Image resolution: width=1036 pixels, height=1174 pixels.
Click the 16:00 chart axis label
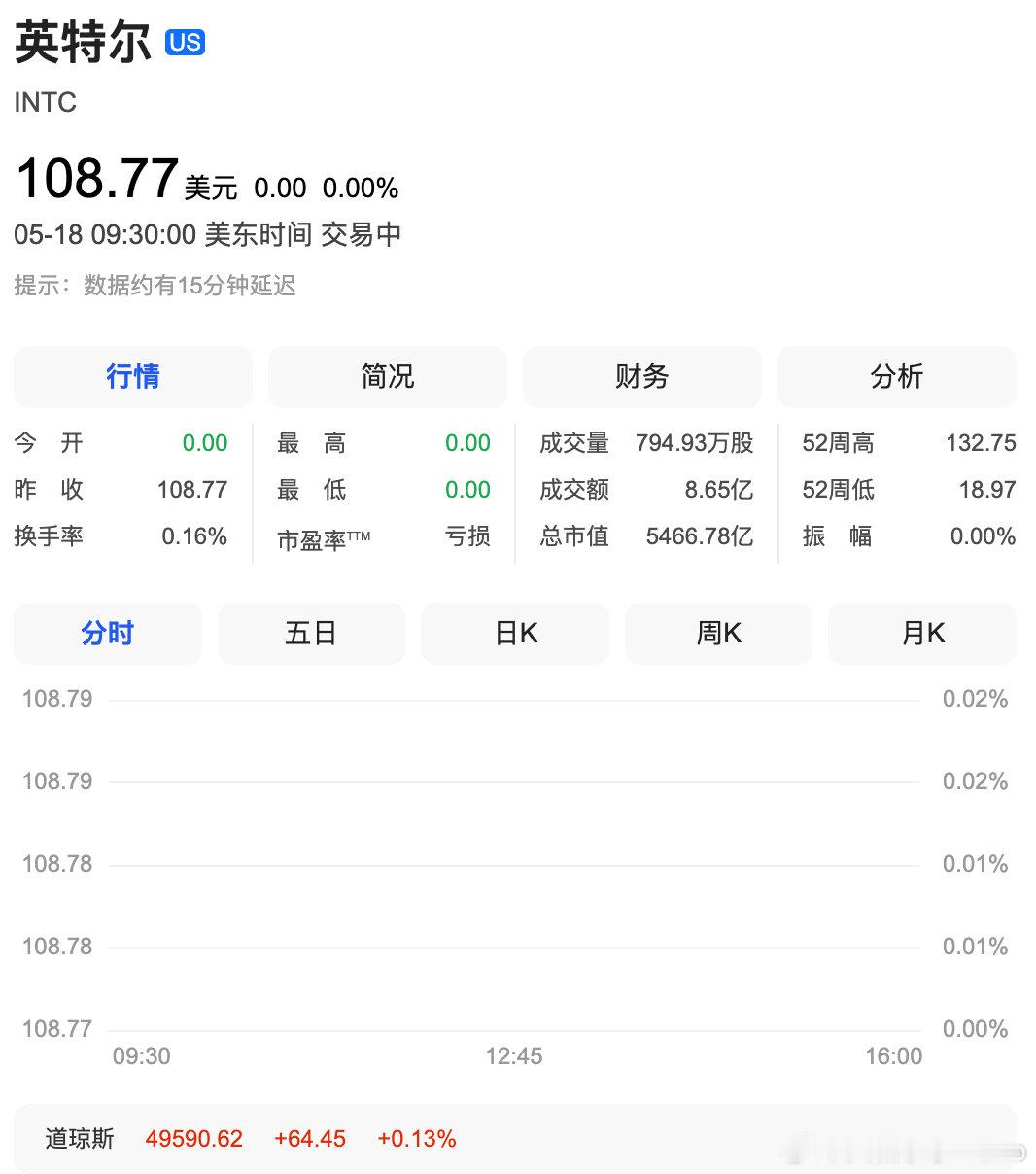coord(894,1056)
